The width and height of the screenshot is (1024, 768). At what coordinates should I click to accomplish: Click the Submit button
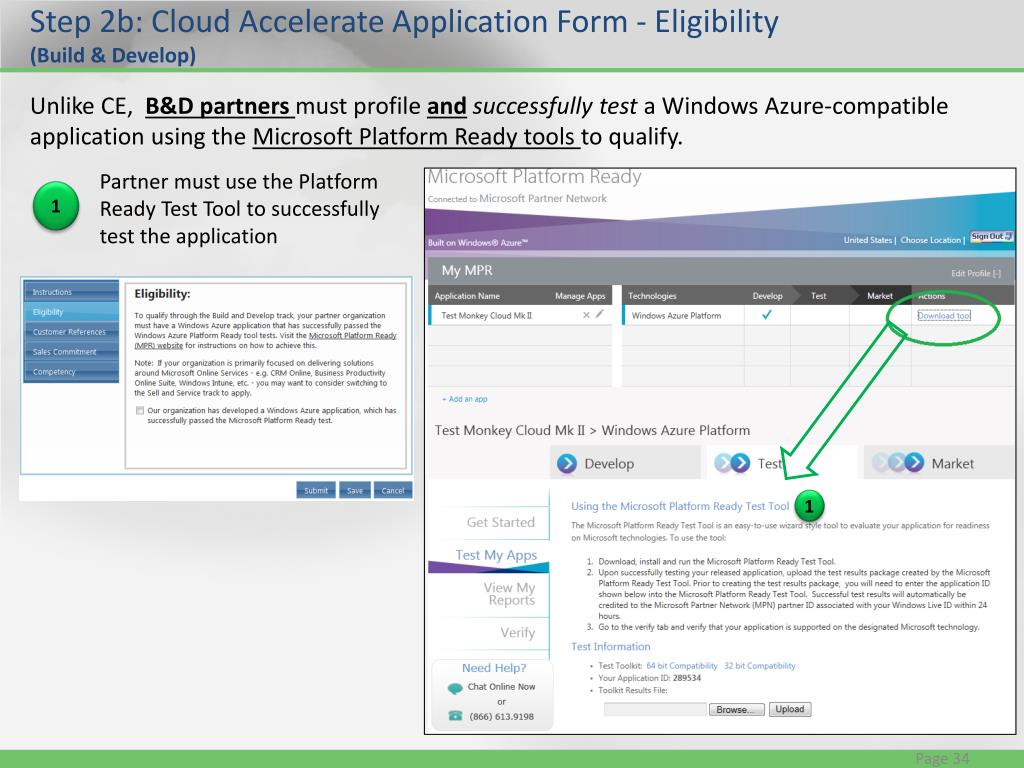tap(316, 490)
